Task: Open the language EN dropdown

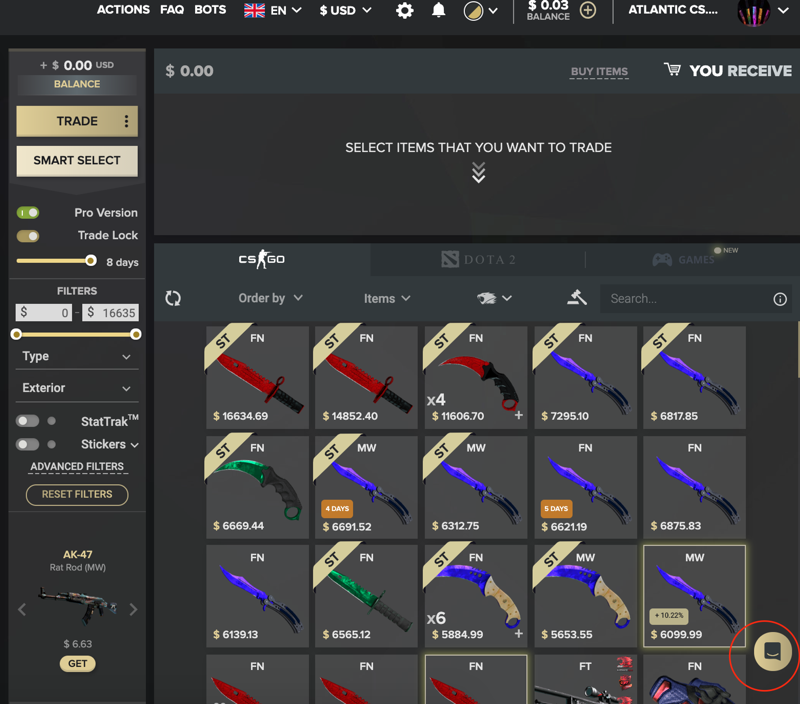Action: 273,10
